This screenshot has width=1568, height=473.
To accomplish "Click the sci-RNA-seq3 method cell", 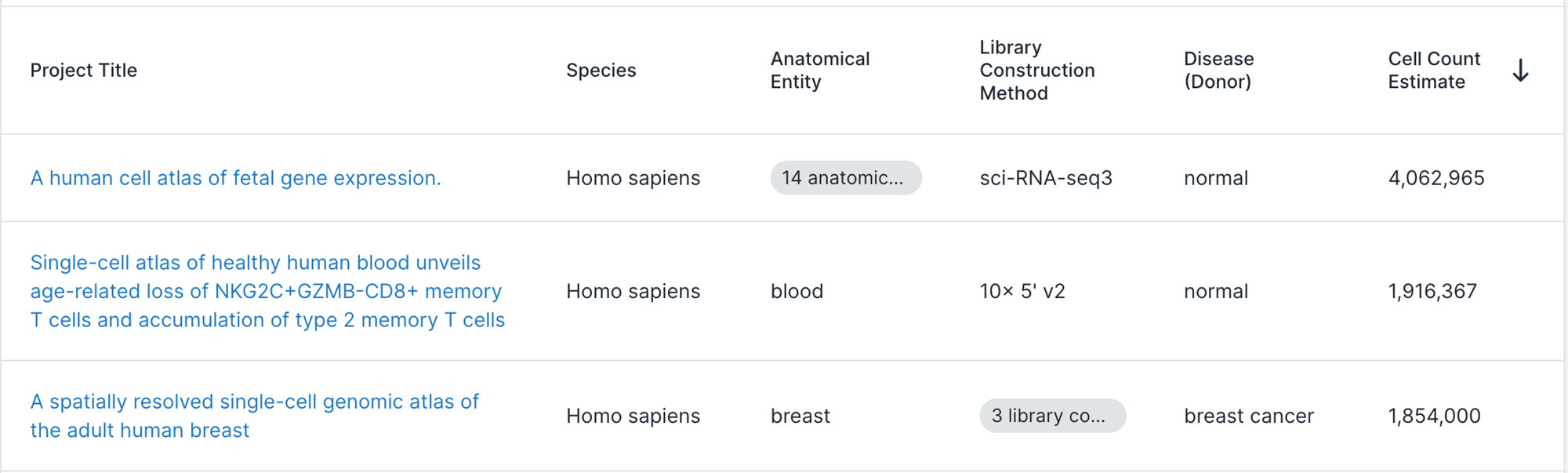I will pos(1045,178).
